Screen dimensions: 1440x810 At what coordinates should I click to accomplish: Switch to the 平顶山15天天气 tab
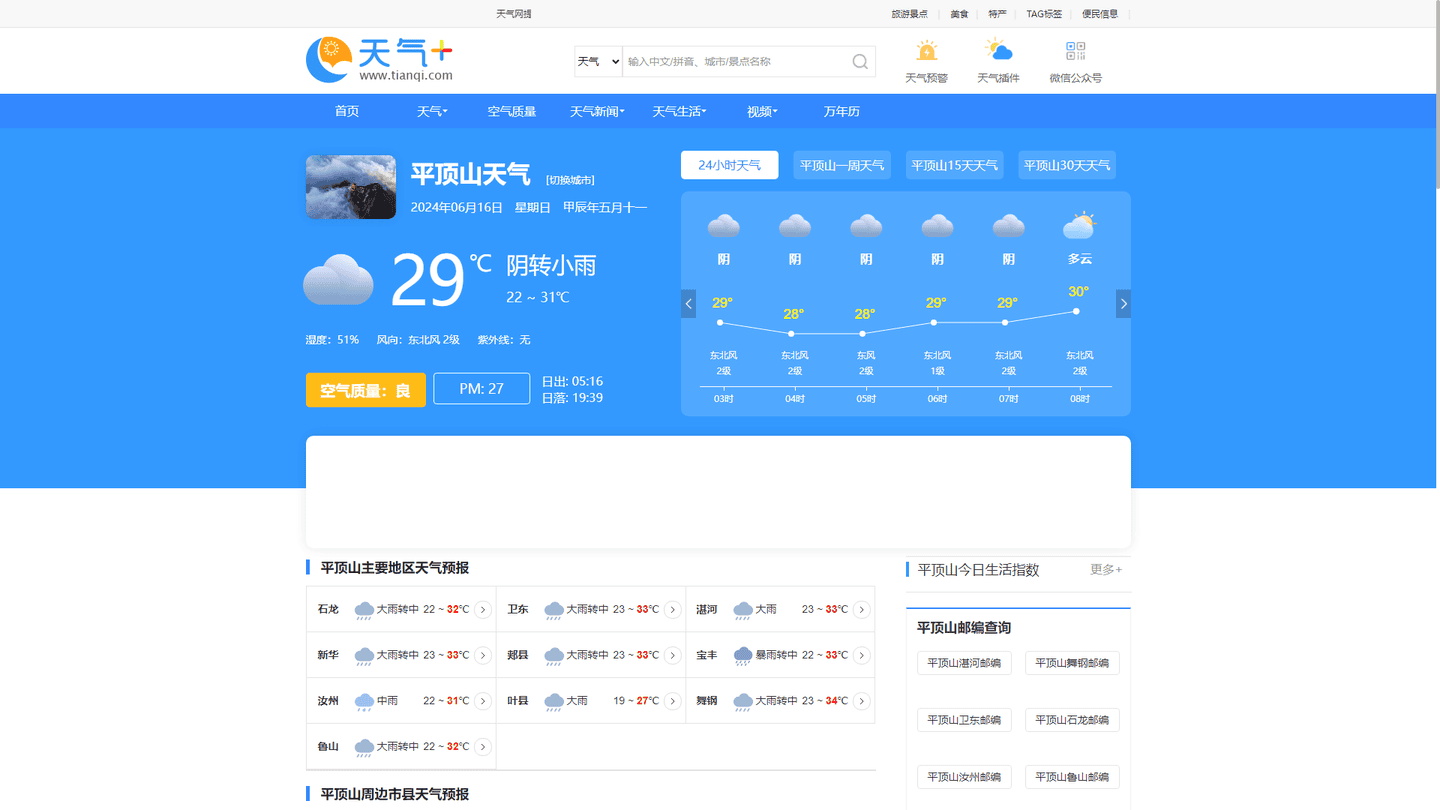point(955,165)
